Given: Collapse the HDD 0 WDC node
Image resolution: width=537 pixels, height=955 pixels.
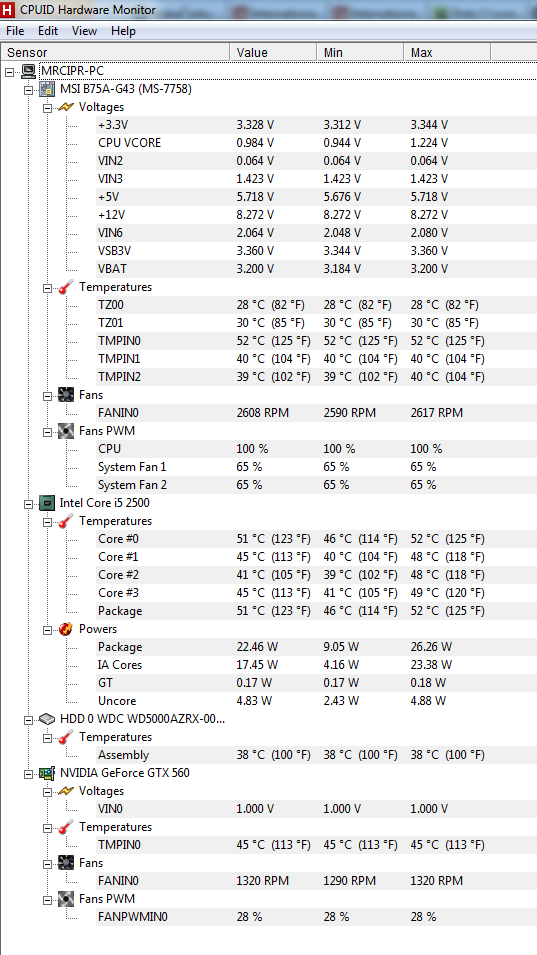Looking at the screenshot, I should pos(28,719).
